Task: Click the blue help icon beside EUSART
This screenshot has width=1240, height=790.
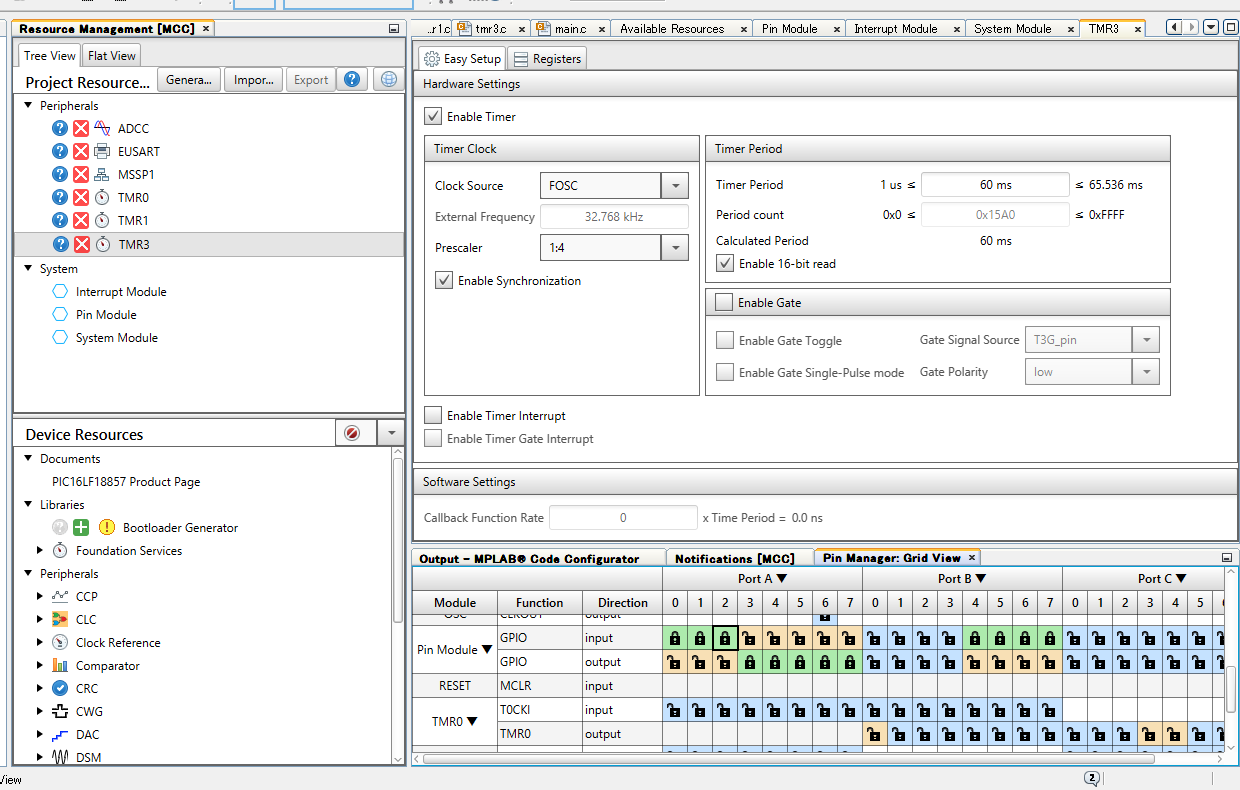Action: tap(60, 151)
